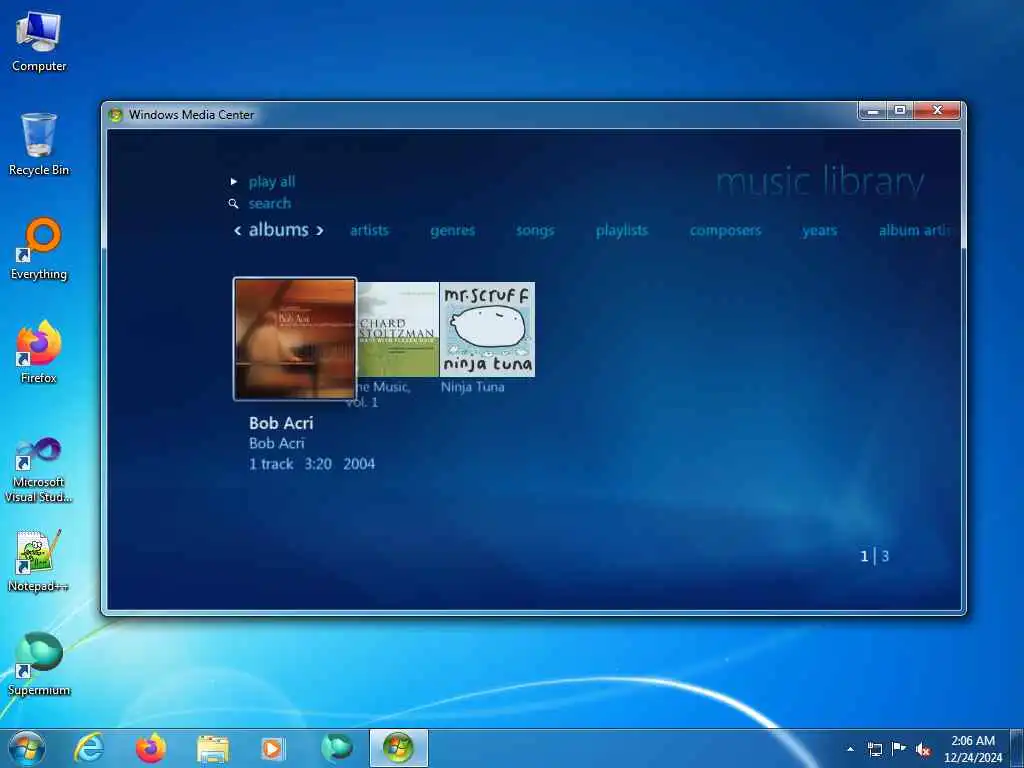Launch Firefox from the desktop shortcut

point(39,352)
